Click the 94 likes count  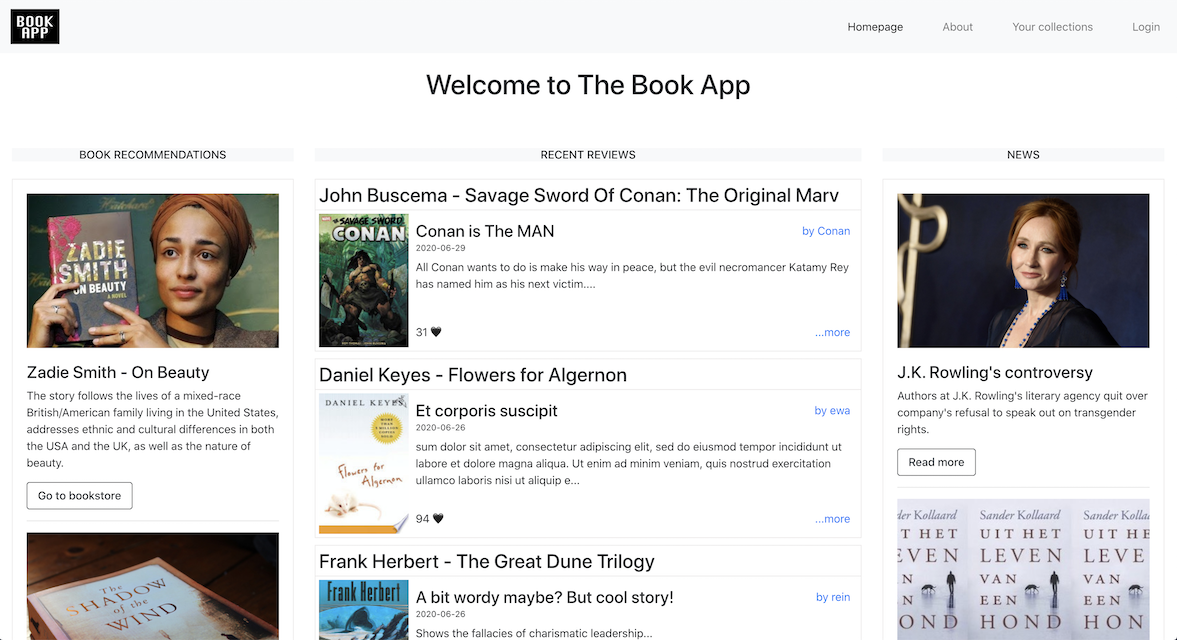[423, 518]
